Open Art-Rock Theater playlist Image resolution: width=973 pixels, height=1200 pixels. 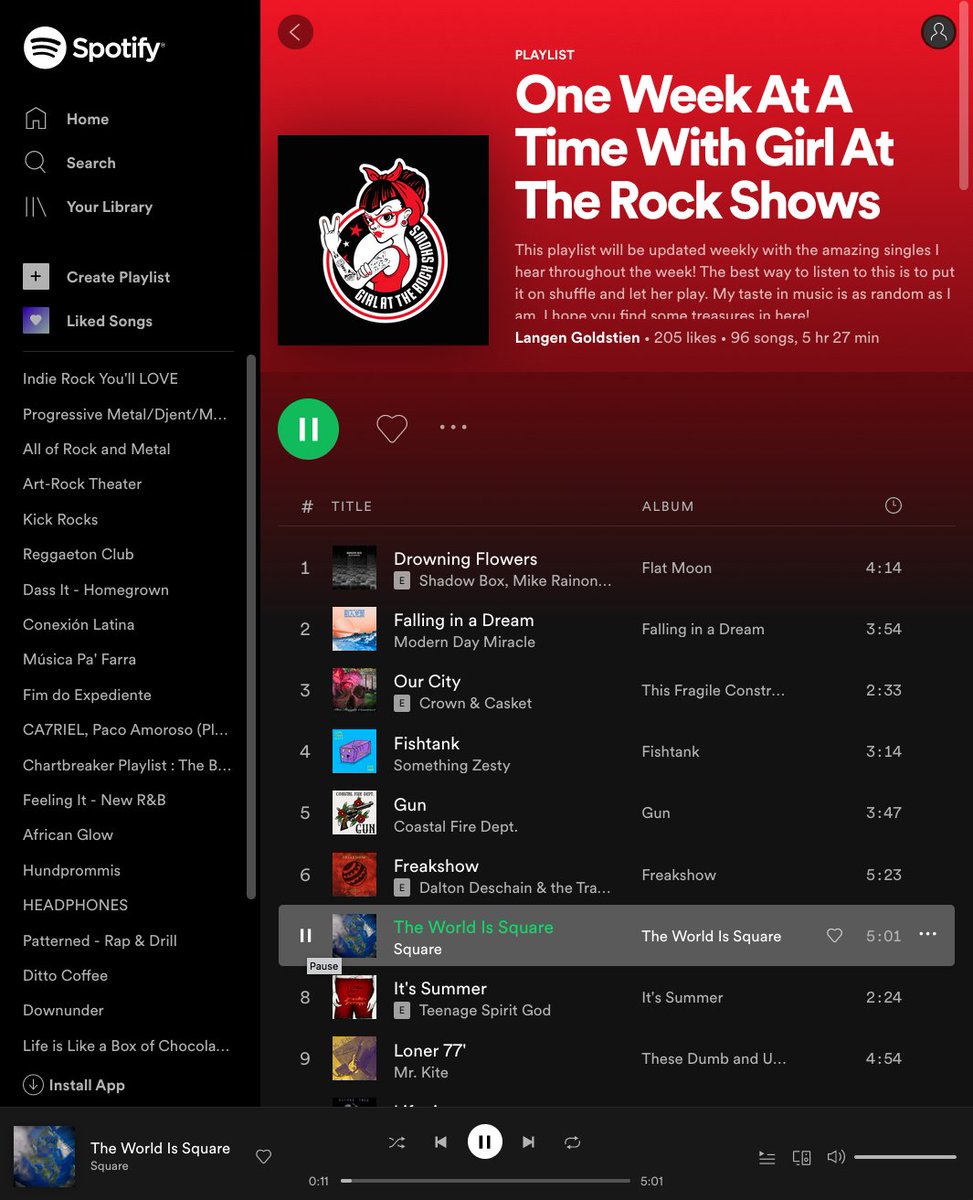[82, 484]
